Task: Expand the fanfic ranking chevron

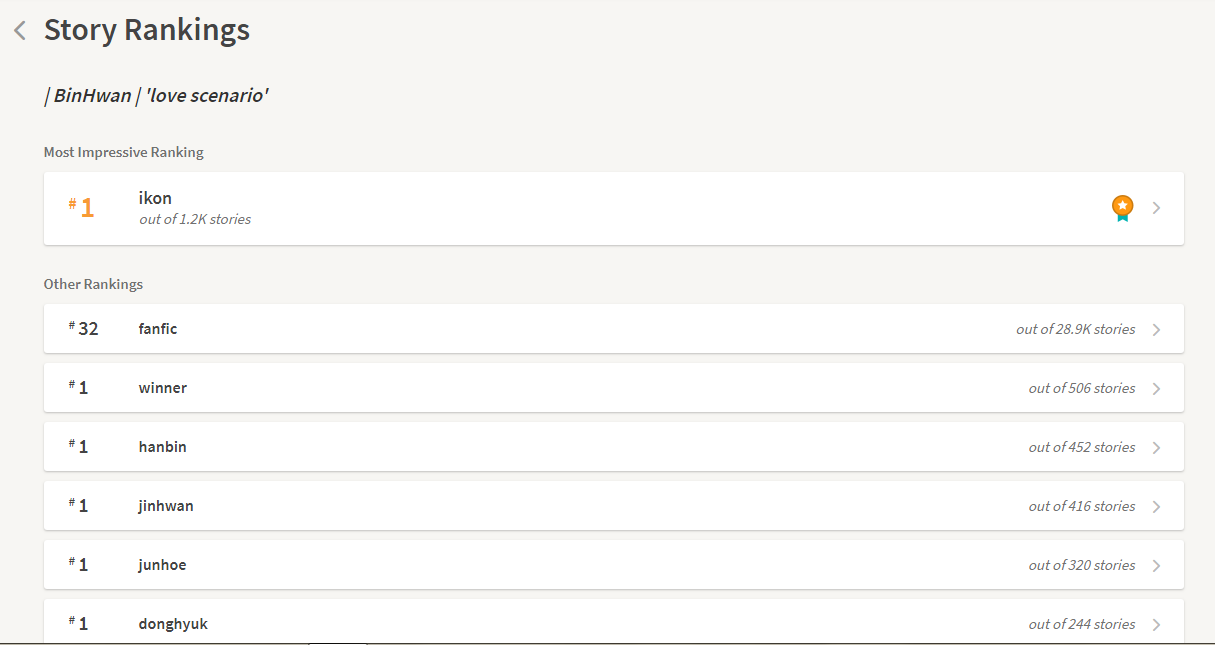Action: click(x=1157, y=329)
